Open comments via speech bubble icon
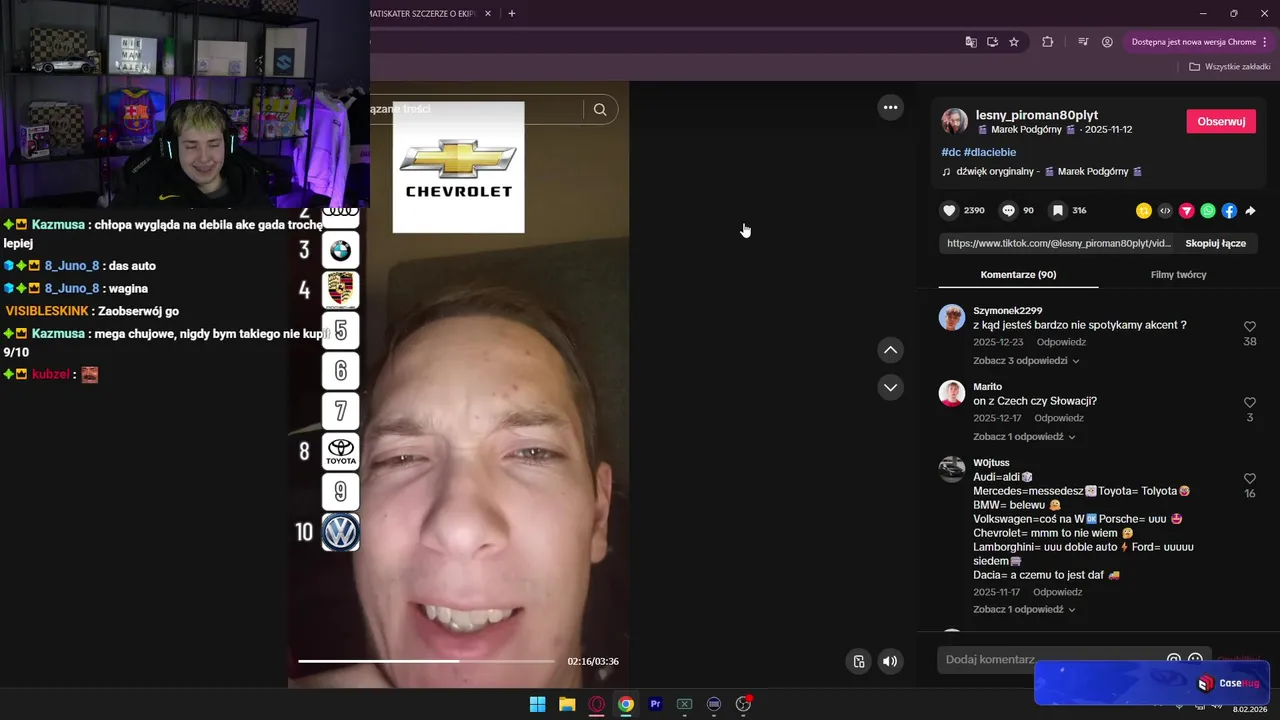Viewport: 1280px width, 720px height. [1008, 210]
